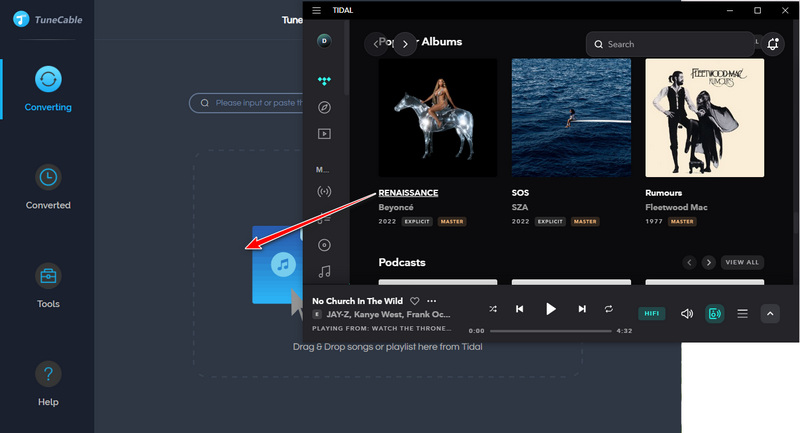Open the Converting section in TuneCable
800x433 pixels.
[x=48, y=89]
